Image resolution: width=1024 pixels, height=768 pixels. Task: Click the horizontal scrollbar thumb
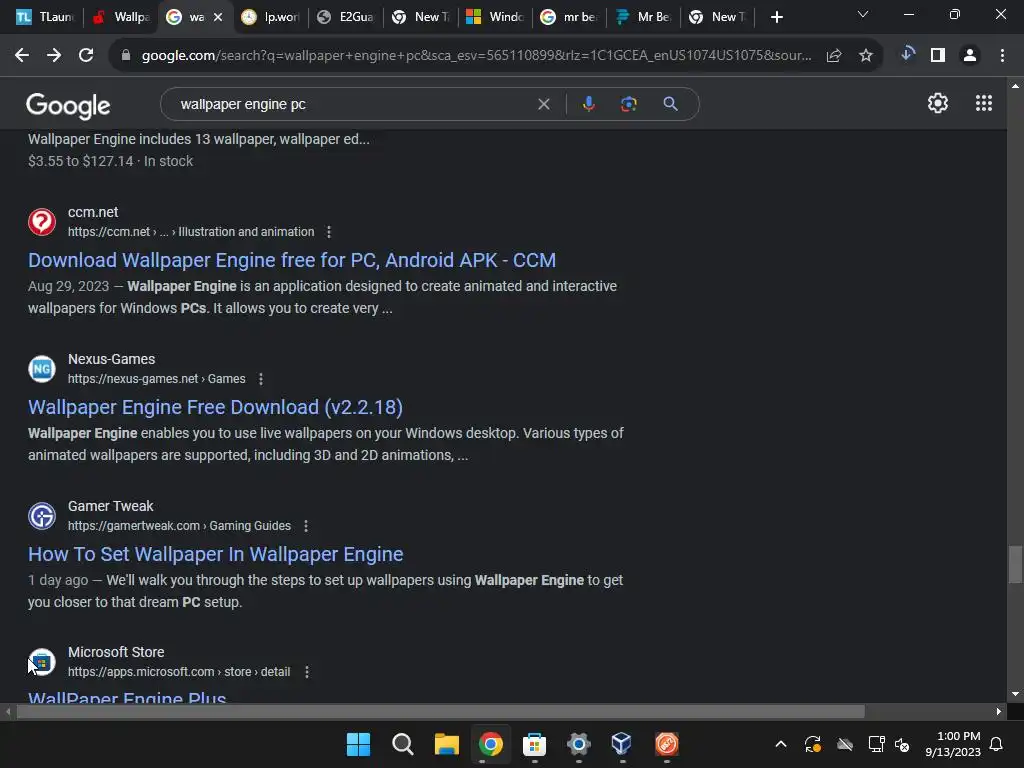click(441, 711)
